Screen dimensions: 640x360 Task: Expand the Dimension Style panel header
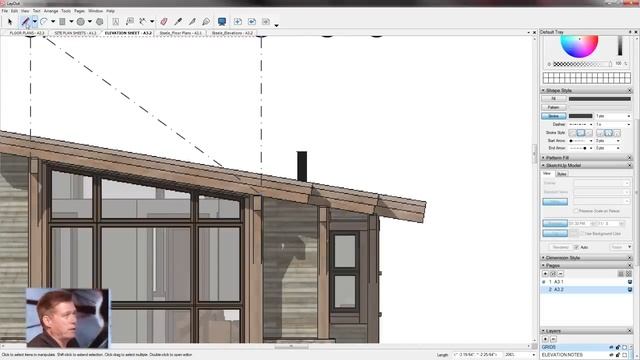click(x=587, y=258)
